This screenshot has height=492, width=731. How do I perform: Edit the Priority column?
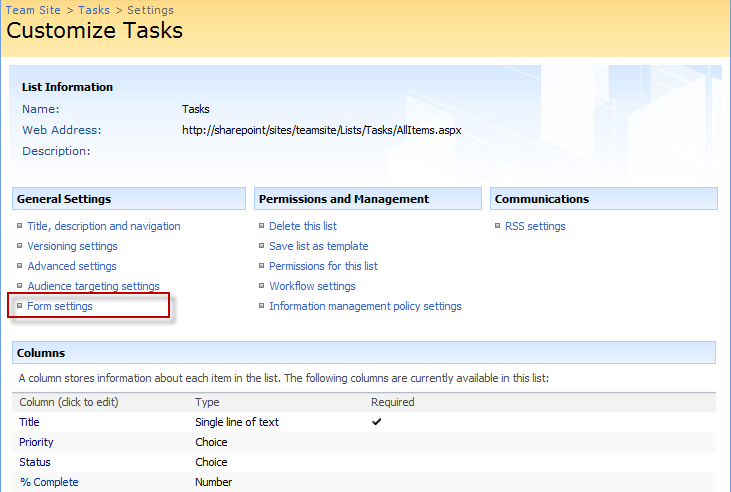click(36, 442)
